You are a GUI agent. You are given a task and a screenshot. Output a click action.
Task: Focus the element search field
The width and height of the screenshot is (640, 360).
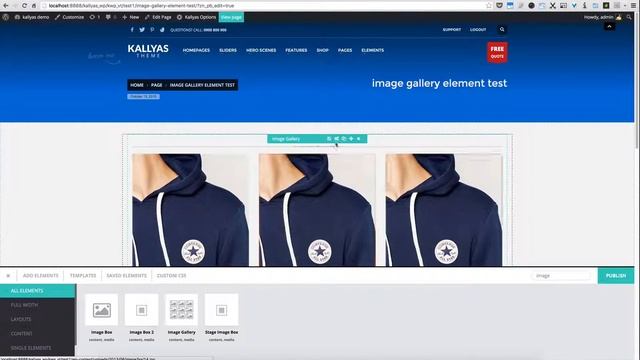(x=561, y=276)
